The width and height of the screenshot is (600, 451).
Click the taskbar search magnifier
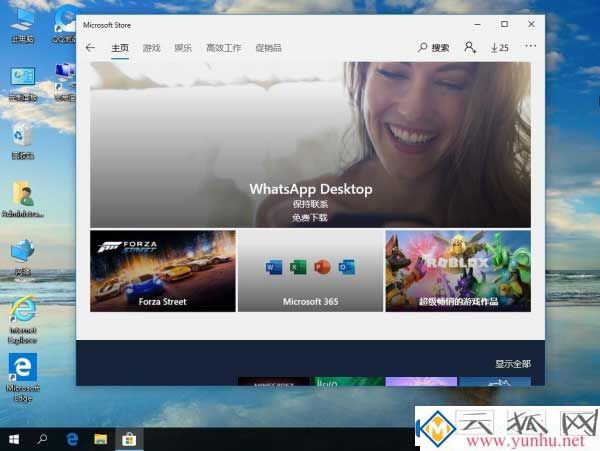(x=42, y=439)
